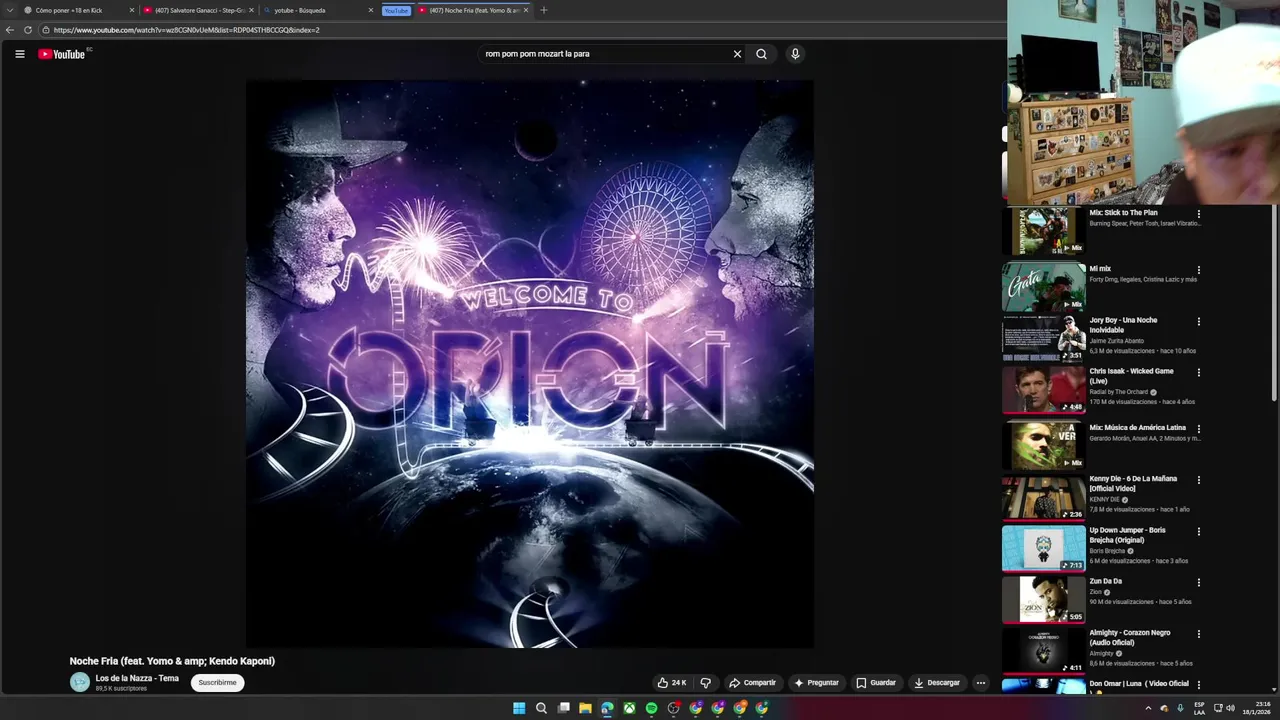Close the 'yotube - Búsqueda' tab
This screenshot has width=1280, height=720.
371,10
